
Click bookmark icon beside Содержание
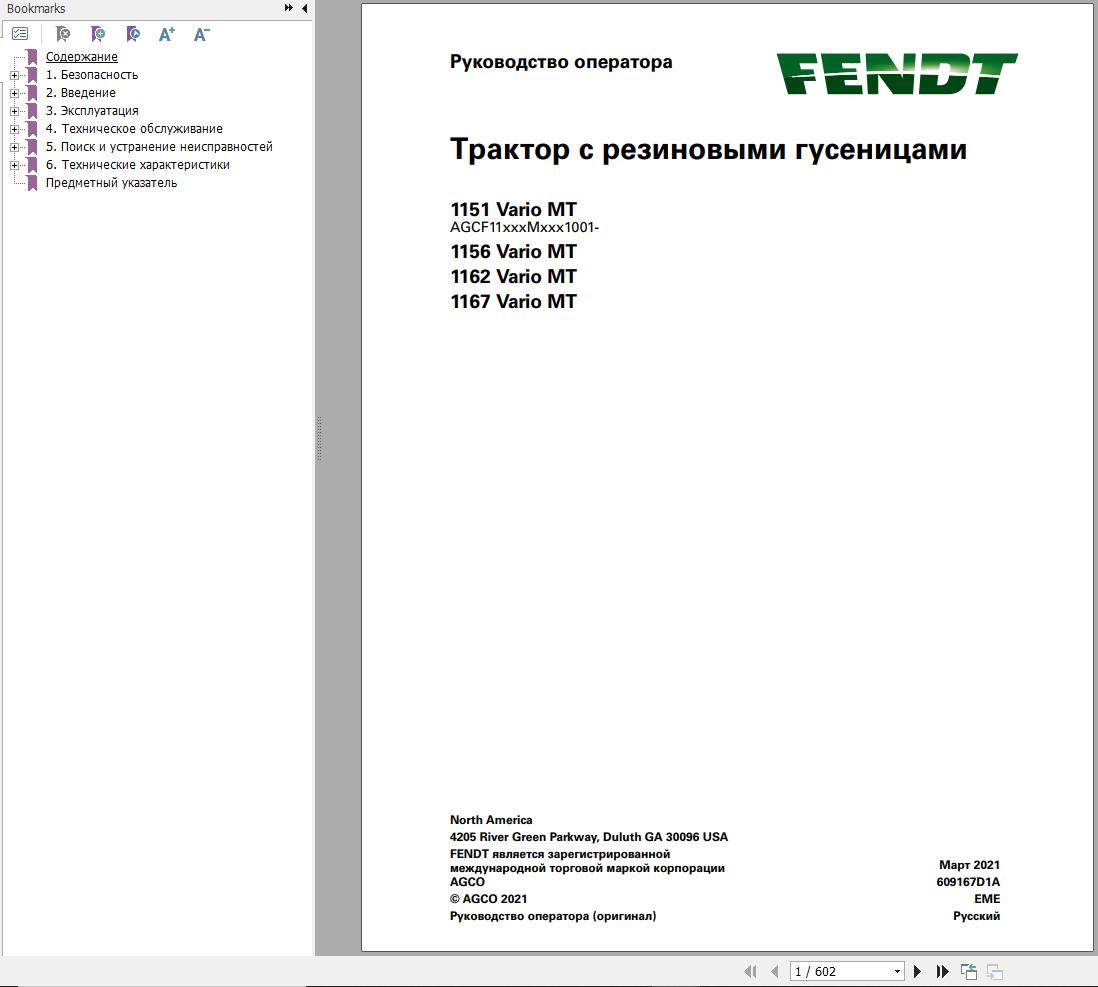tap(32, 57)
